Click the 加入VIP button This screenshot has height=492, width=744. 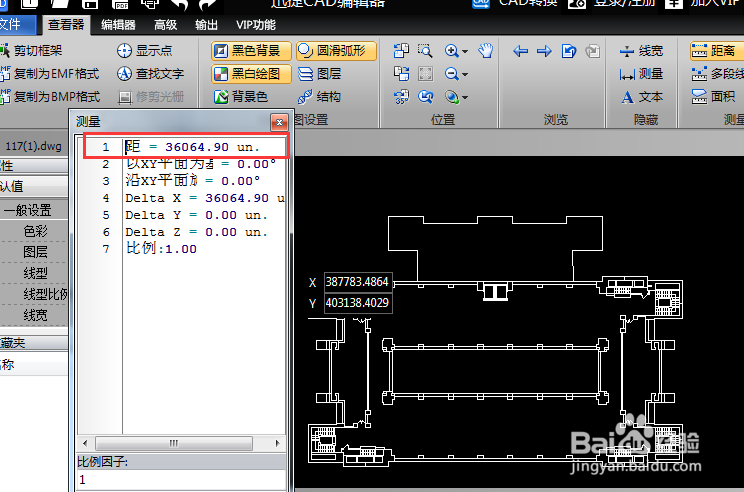[x=704, y=4]
